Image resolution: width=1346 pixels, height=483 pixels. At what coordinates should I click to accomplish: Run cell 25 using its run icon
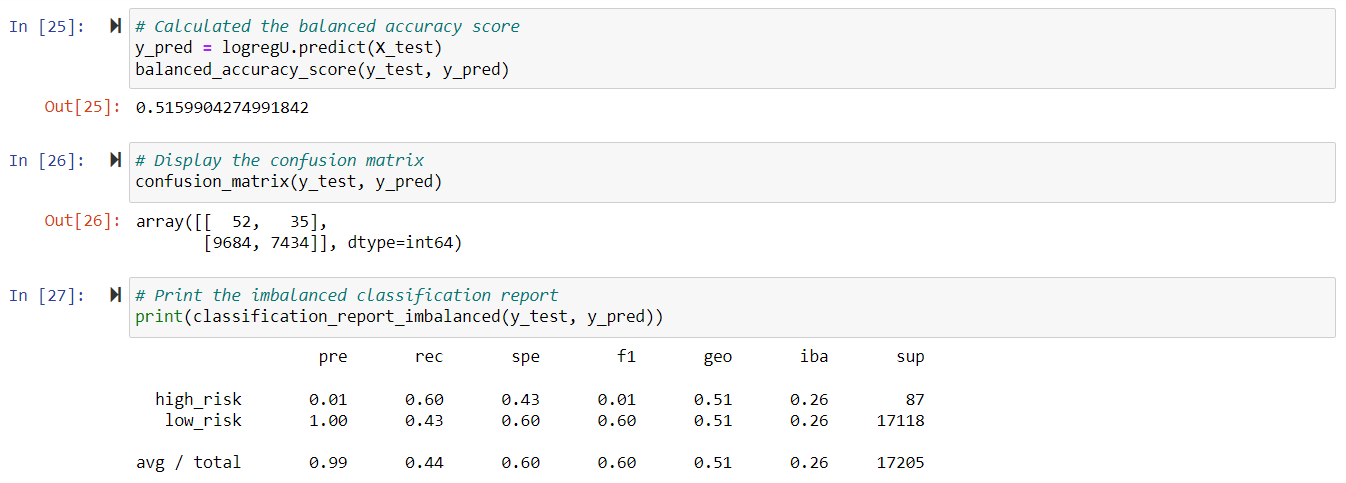[x=115, y=26]
